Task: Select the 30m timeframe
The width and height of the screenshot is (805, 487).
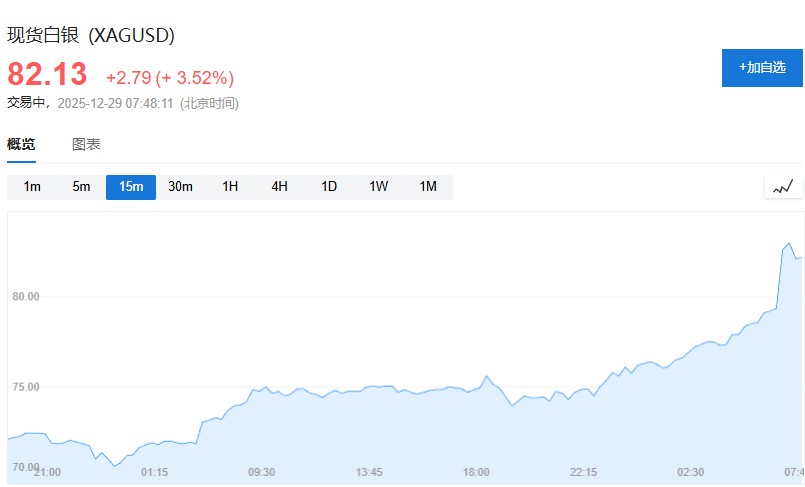Action: click(180, 187)
